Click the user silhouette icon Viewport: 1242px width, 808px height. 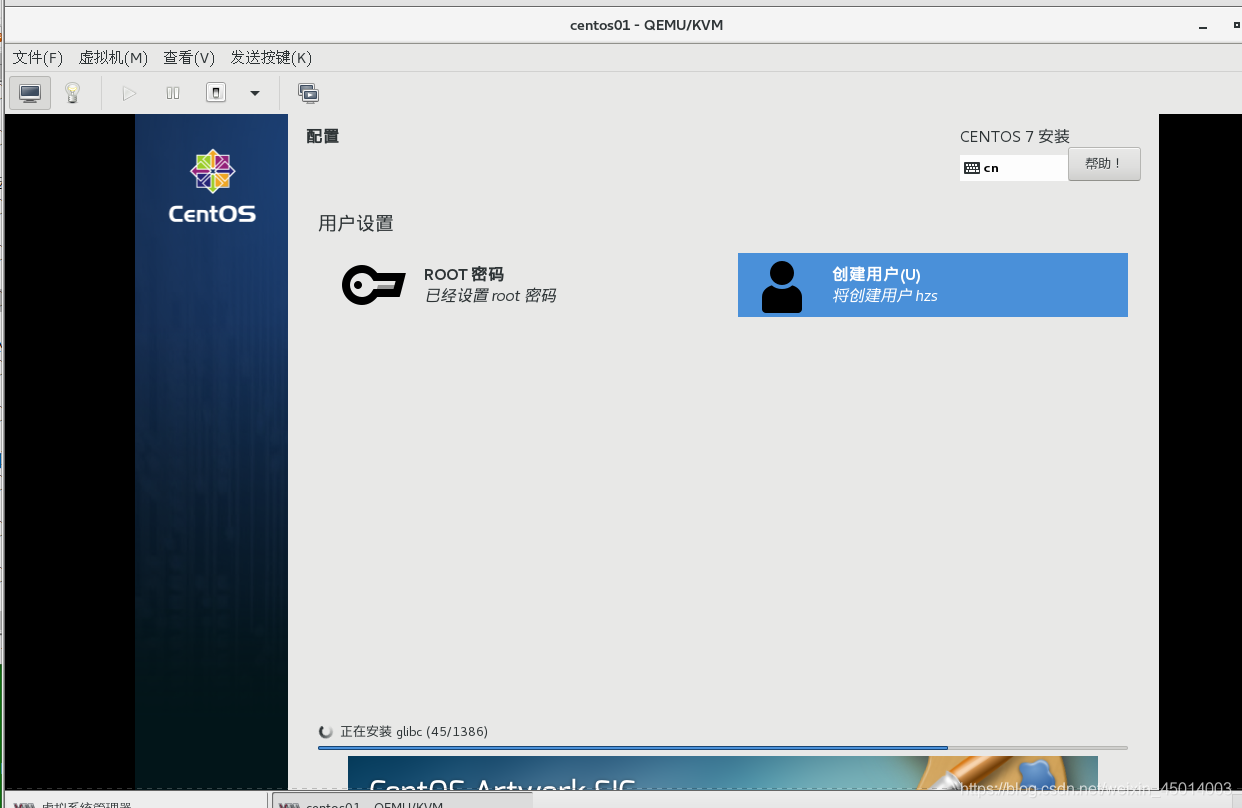[x=781, y=287]
